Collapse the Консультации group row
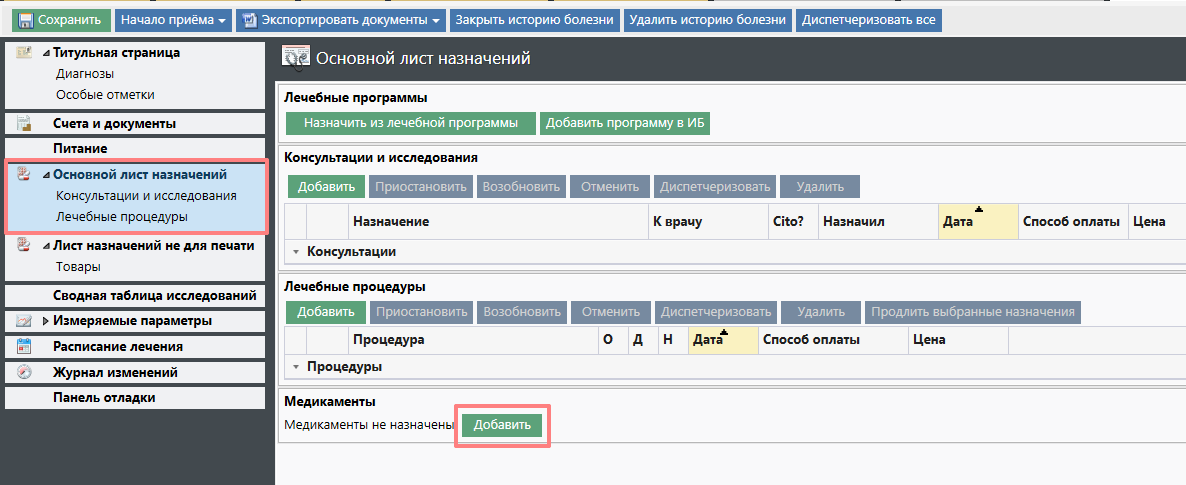This screenshot has width=1186, height=485. pos(296,252)
